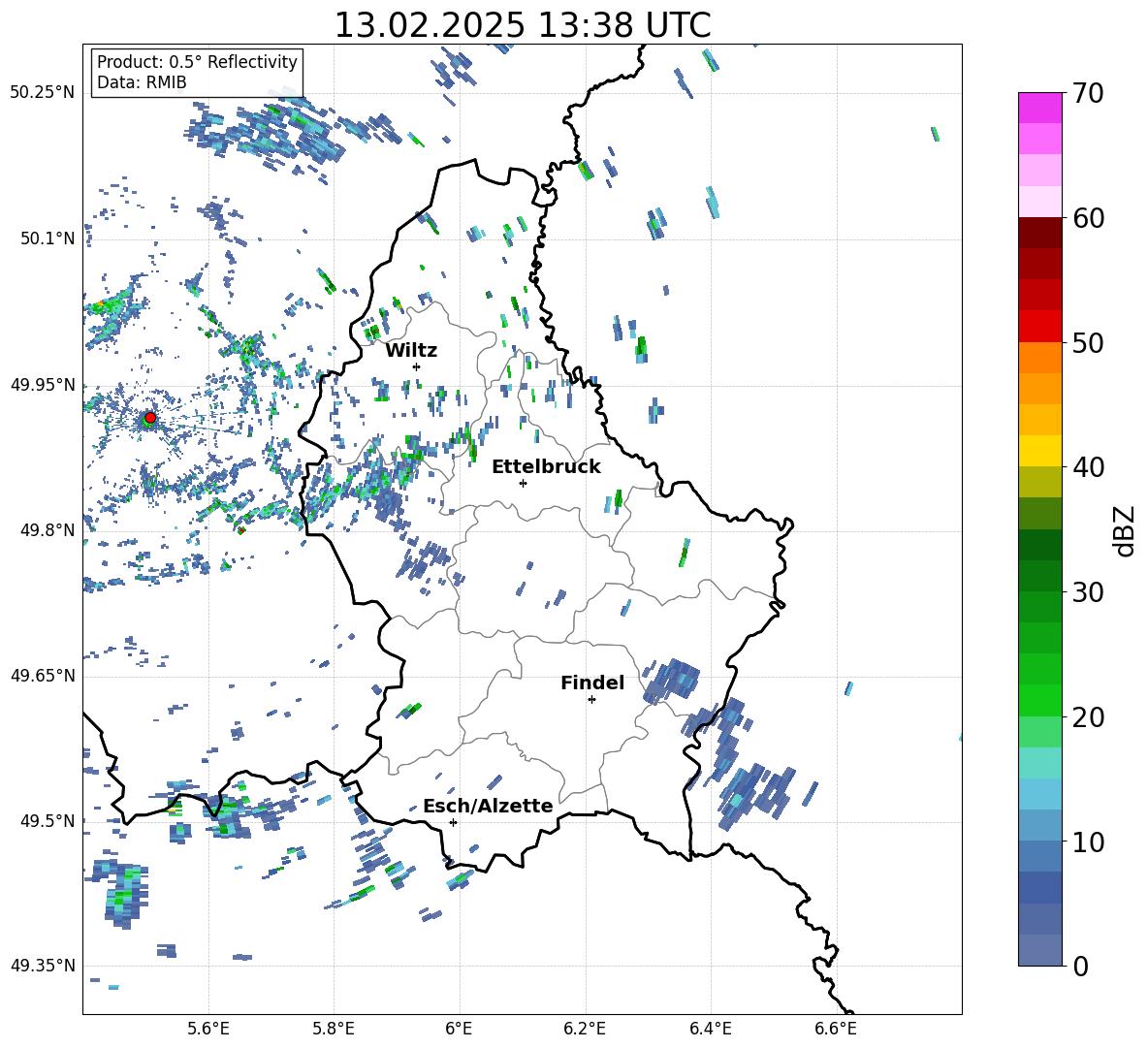
Task: Click the yellow swatch just above 40 dBZ
Action: (x=1039, y=451)
